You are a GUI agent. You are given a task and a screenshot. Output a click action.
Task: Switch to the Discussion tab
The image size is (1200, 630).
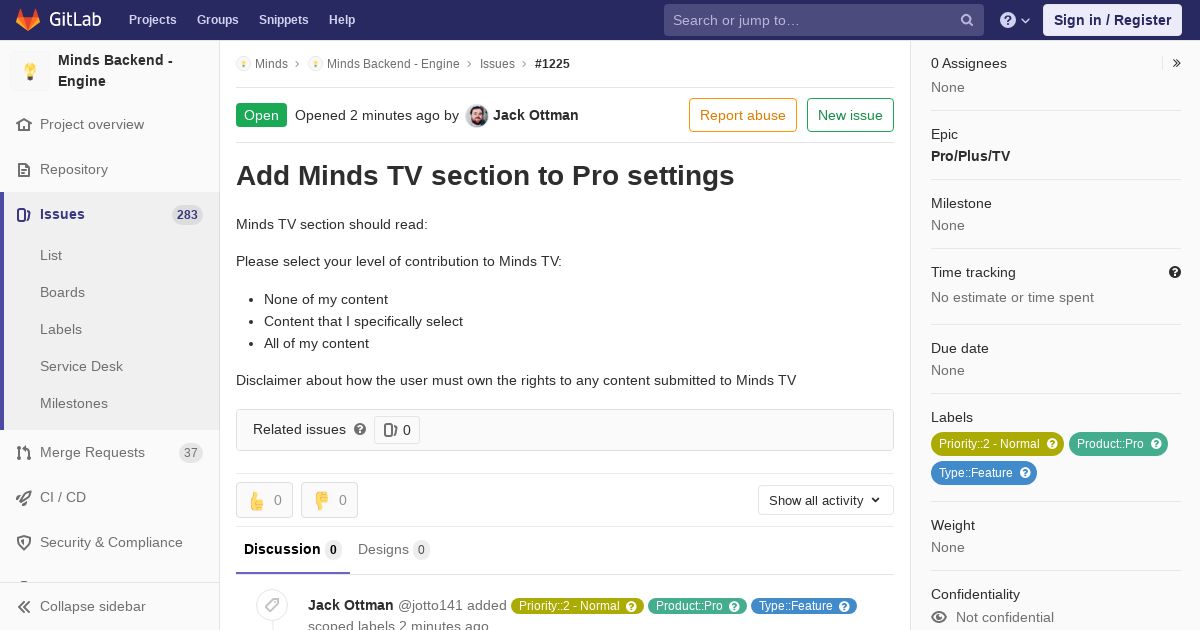point(293,550)
